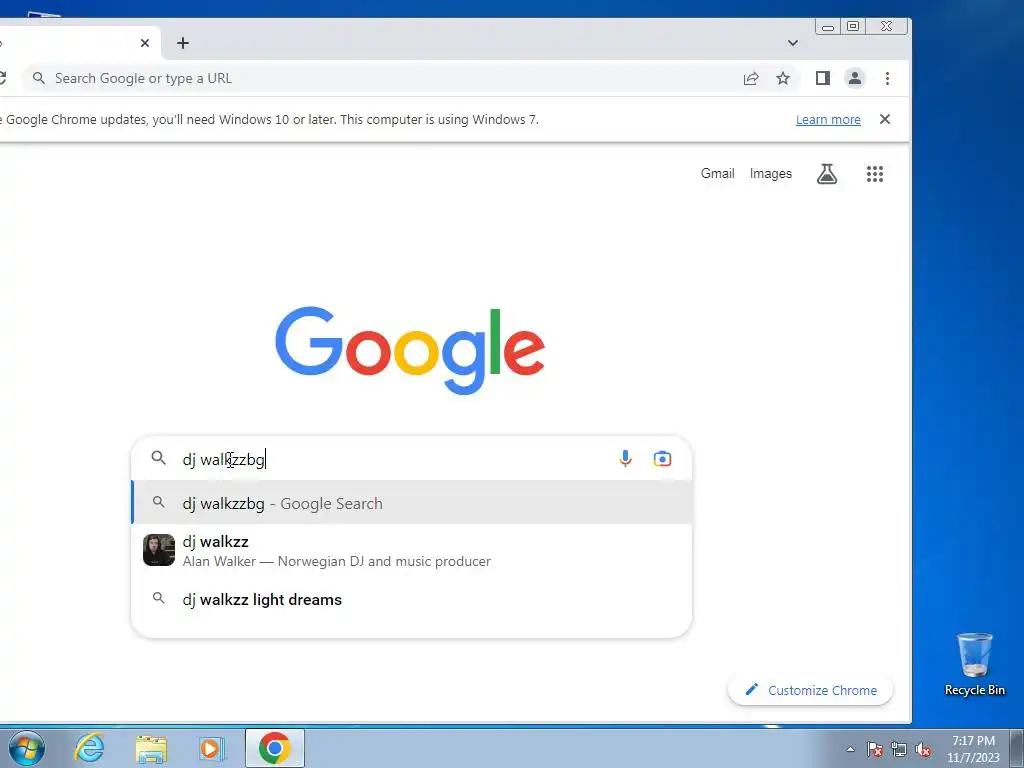
Task: Search by image with camera icon
Action: pyautogui.click(x=662, y=458)
